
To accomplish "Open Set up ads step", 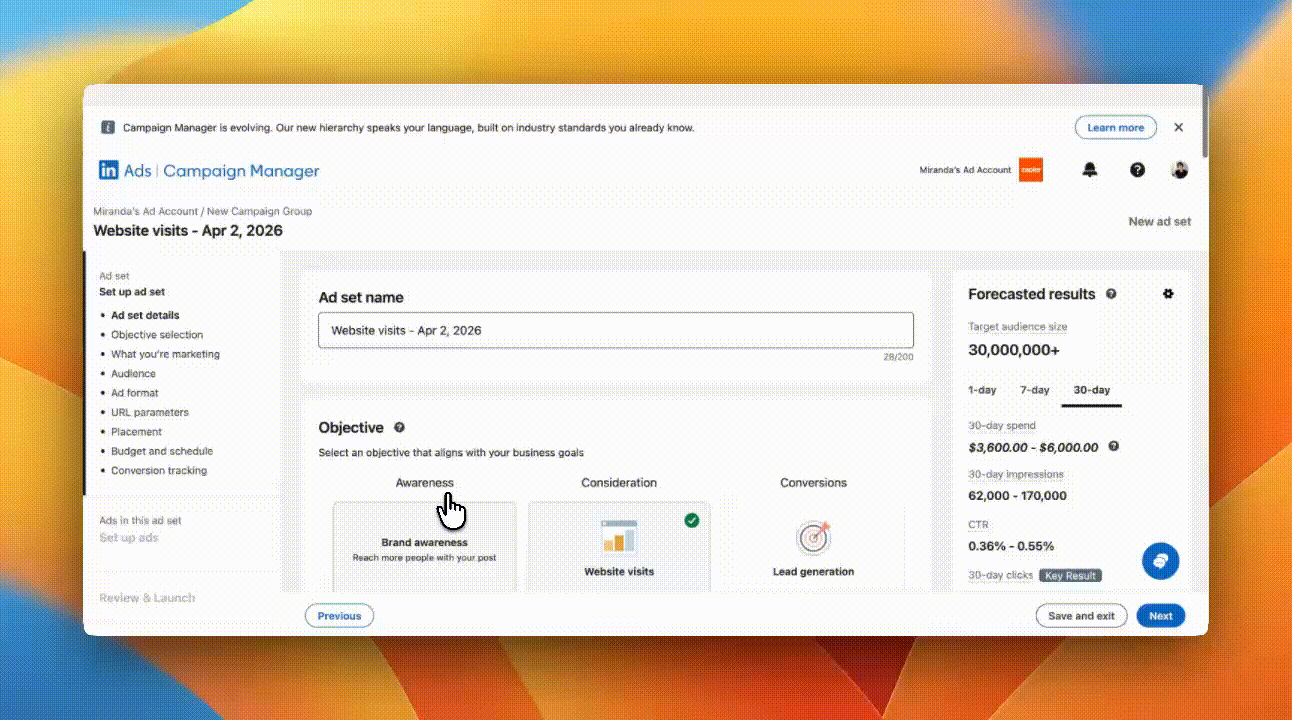I will click(x=128, y=538).
